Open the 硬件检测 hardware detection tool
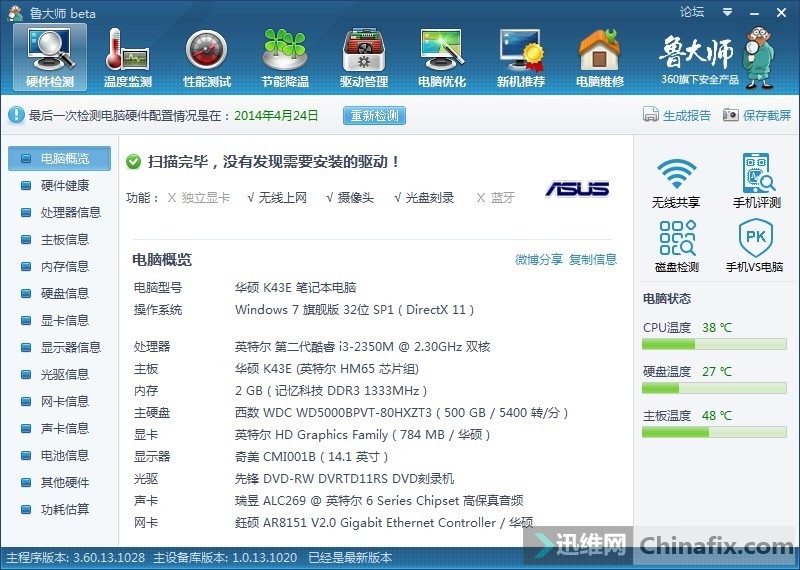The width and height of the screenshot is (800, 570). [50, 58]
